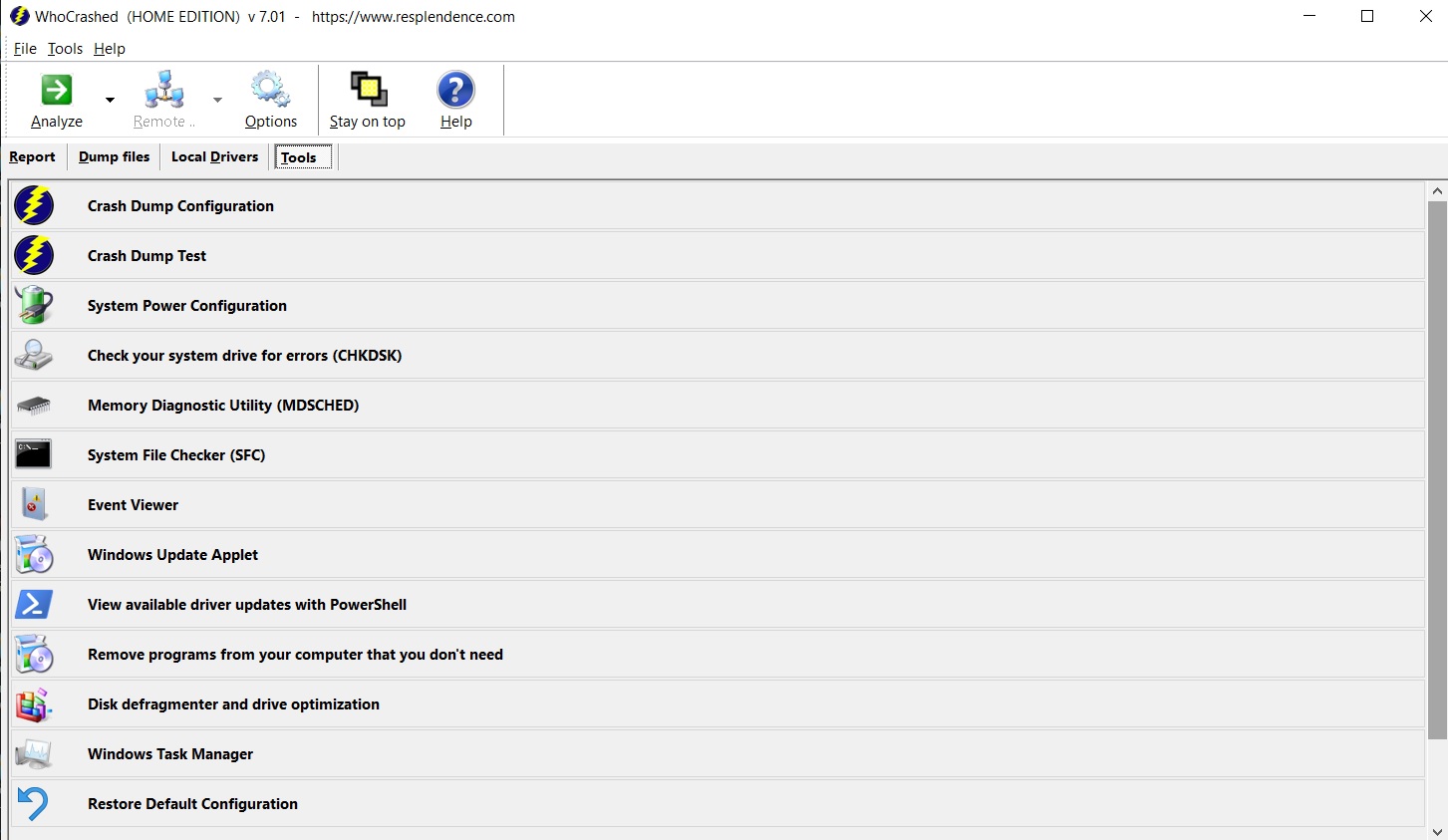Click the Crash Dump Test lightning icon
Image resolution: width=1448 pixels, height=840 pixels.
[x=34, y=255]
